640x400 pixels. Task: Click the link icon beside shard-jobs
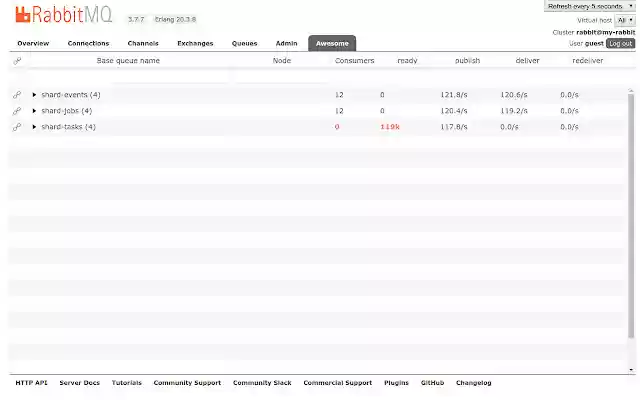pyautogui.click(x=17, y=111)
